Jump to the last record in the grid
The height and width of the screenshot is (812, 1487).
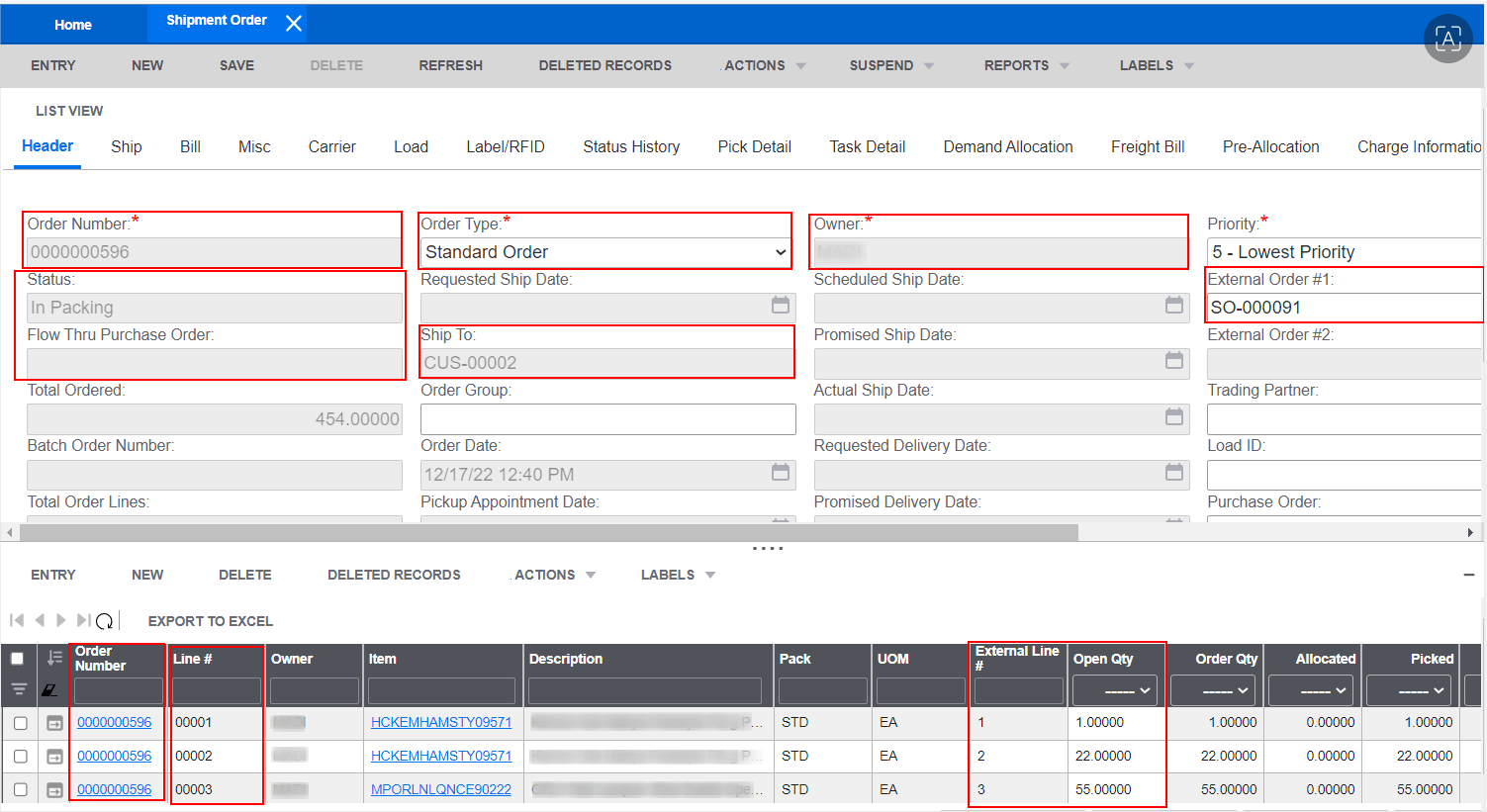(x=84, y=620)
